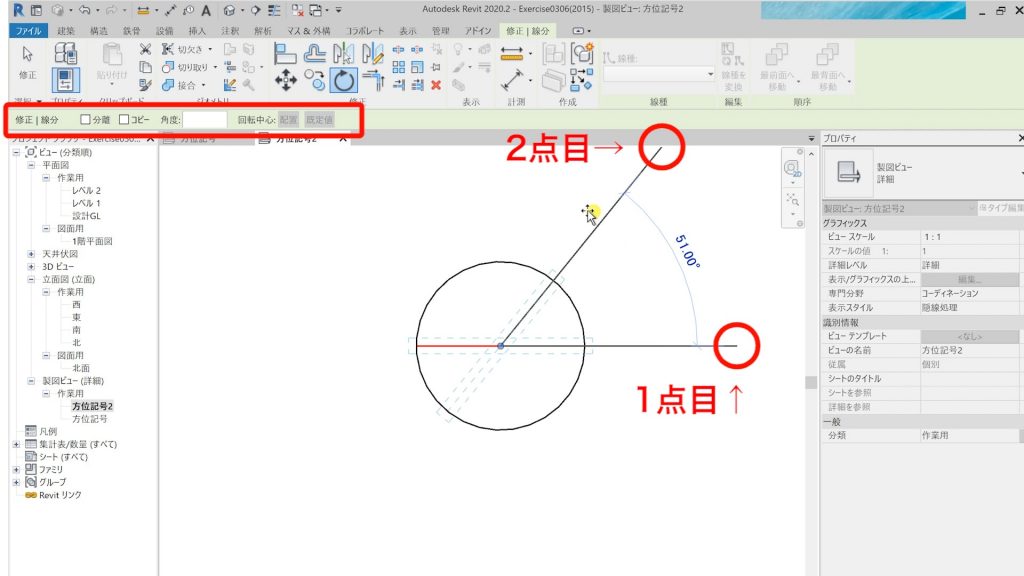The height and width of the screenshot is (576, 1024).
Task: Enable the 分離 checkbox in options bar
Action: (85, 118)
